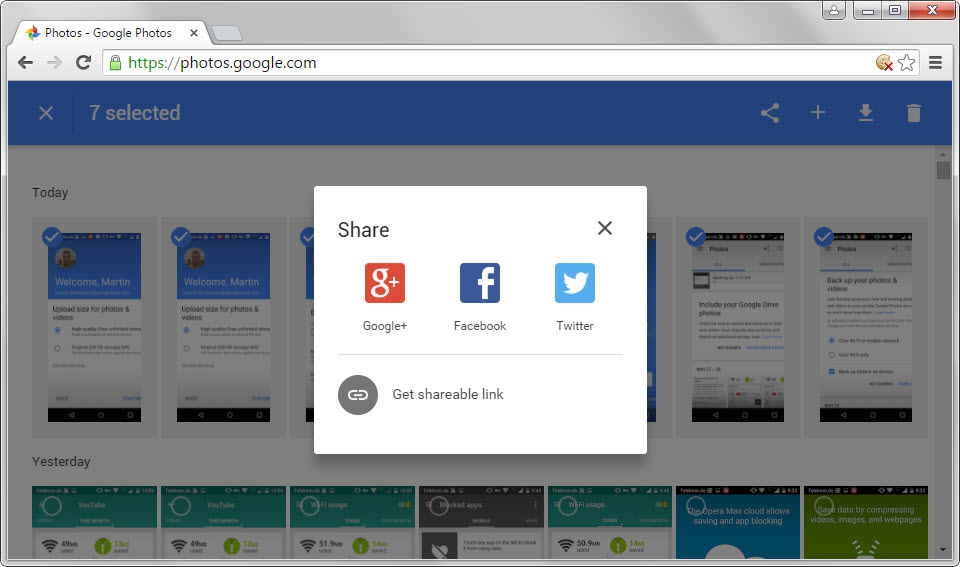This screenshot has width=960, height=567.
Task: Open the Blocked apps thumbnail
Action: pos(481,522)
